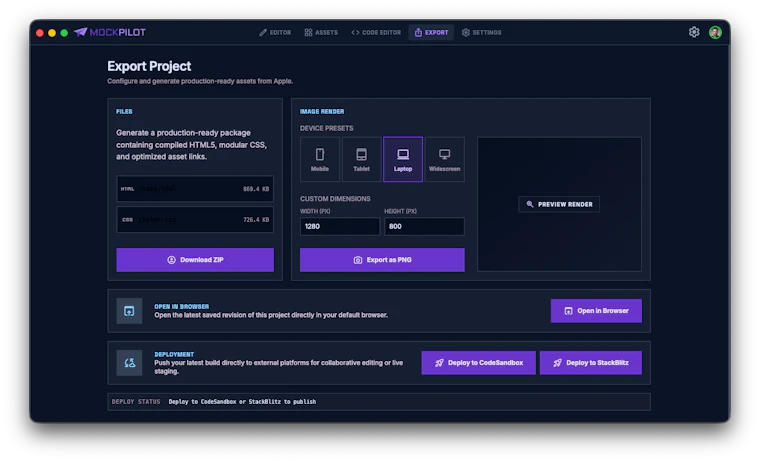
Task: Click the Download ZIP button
Action: click(x=195, y=260)
